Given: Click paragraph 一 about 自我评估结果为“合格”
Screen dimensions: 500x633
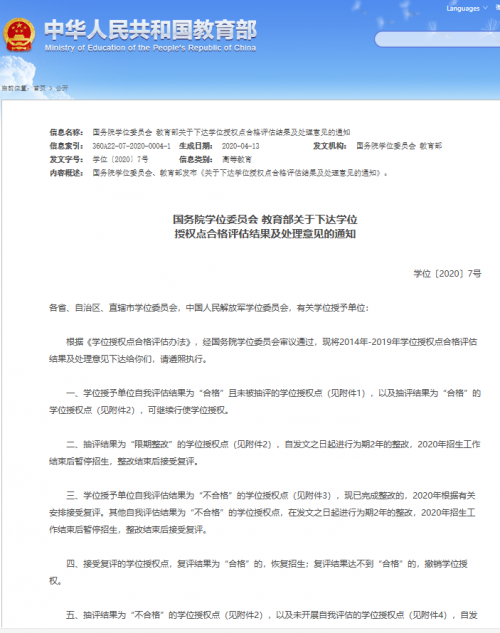Looking at the screenshot, I should point(265,401).
